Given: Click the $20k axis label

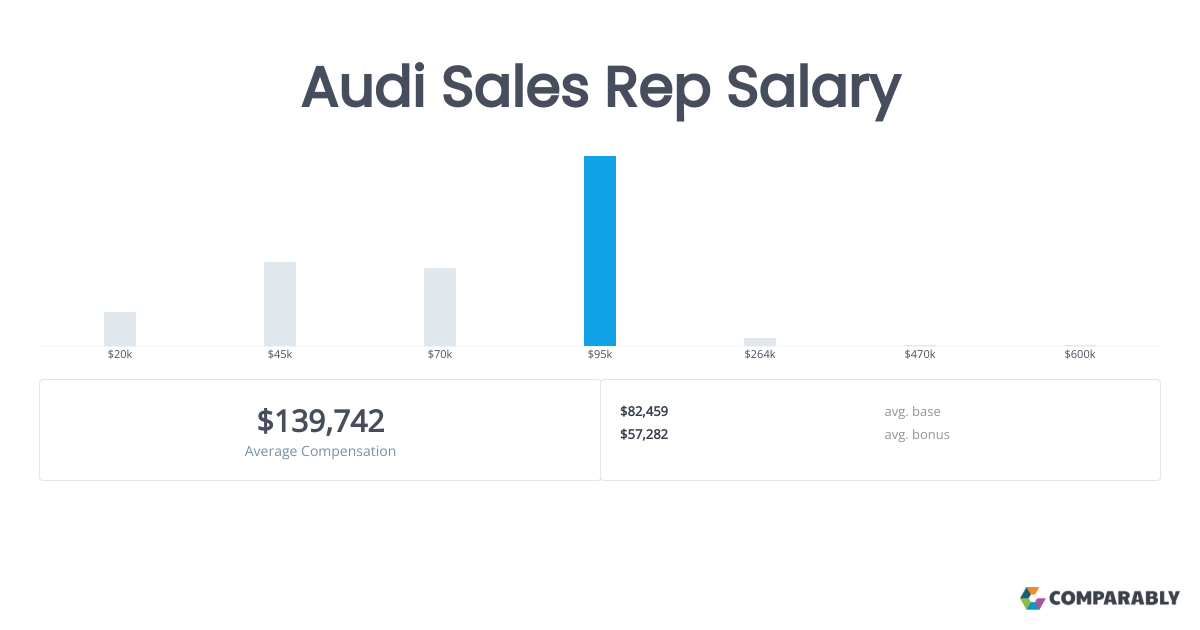Looking at the screenshot, I should pyautogui.click(x=120, y=354).
